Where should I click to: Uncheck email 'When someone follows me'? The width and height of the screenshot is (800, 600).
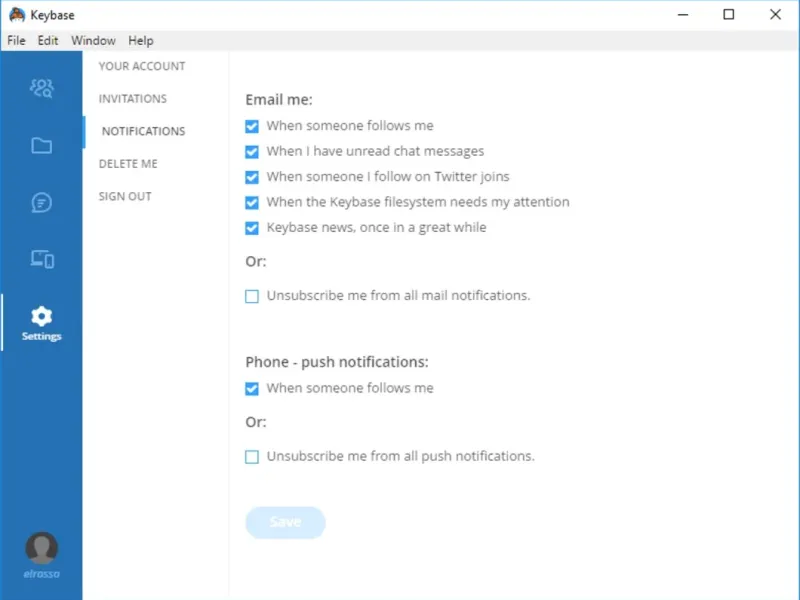click(x=252, y=127)
